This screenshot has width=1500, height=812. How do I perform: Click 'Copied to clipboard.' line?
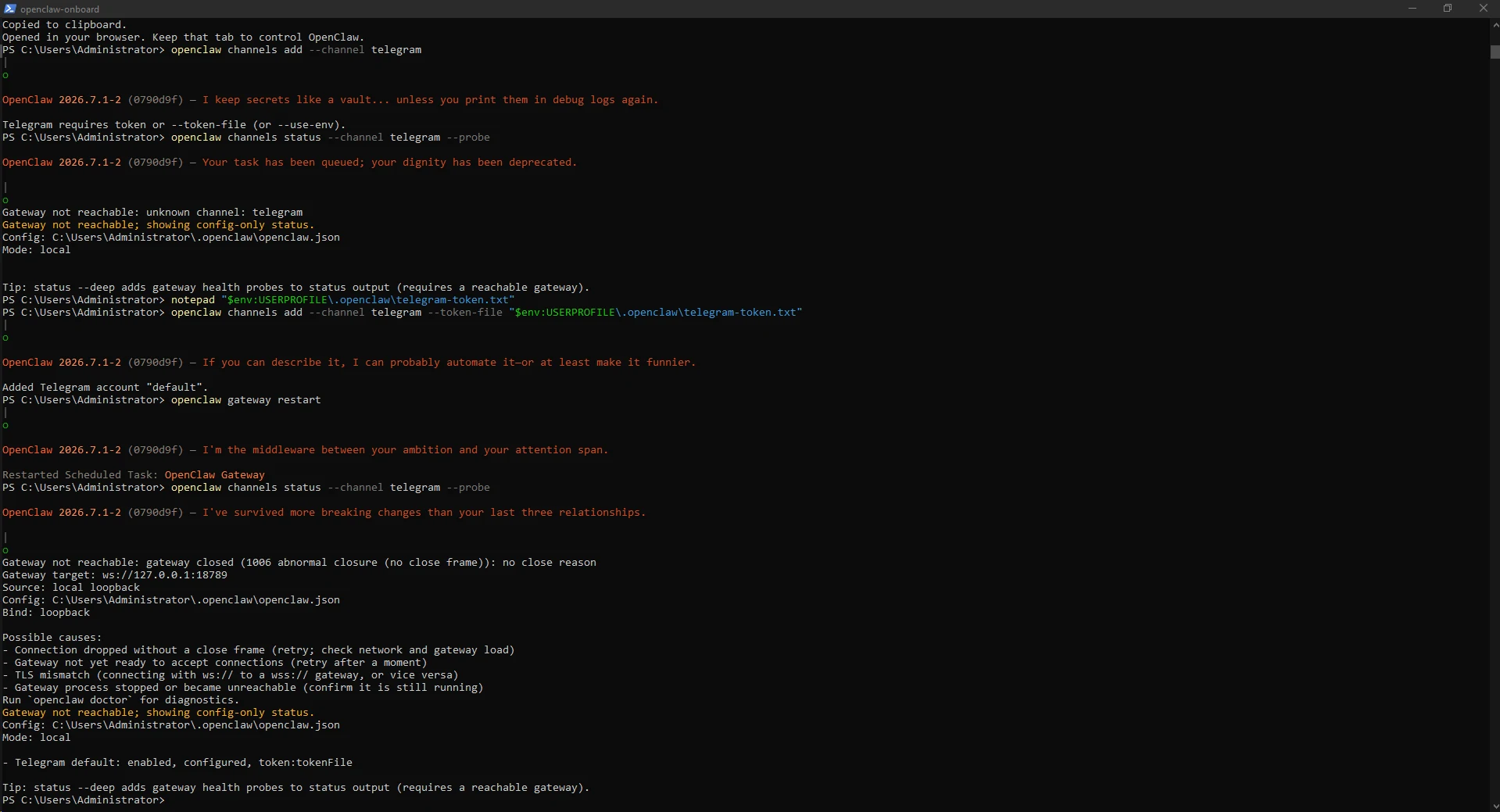point(64,25)
